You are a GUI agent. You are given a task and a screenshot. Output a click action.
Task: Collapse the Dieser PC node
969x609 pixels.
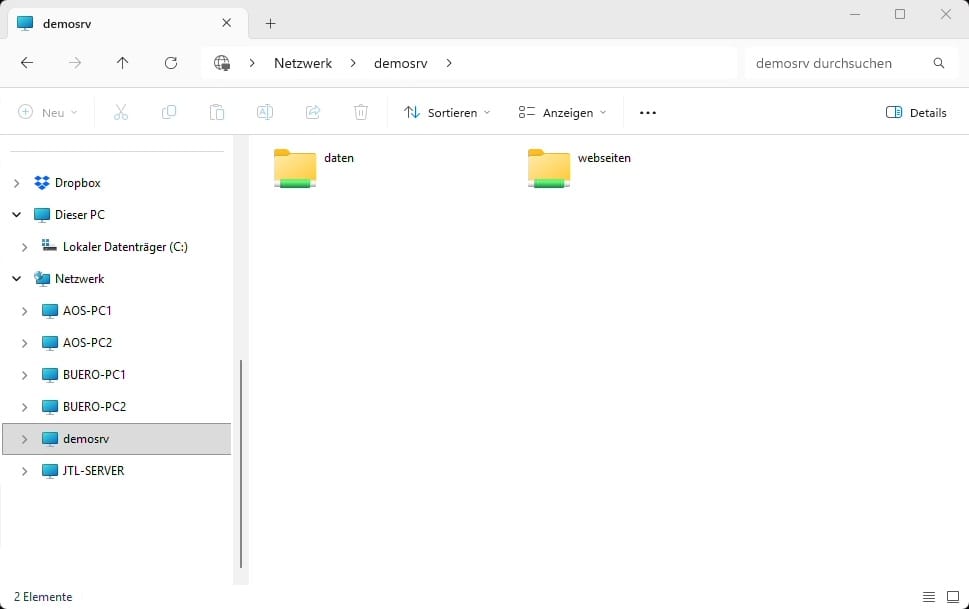pyautogui.click(x=17, y=215)
